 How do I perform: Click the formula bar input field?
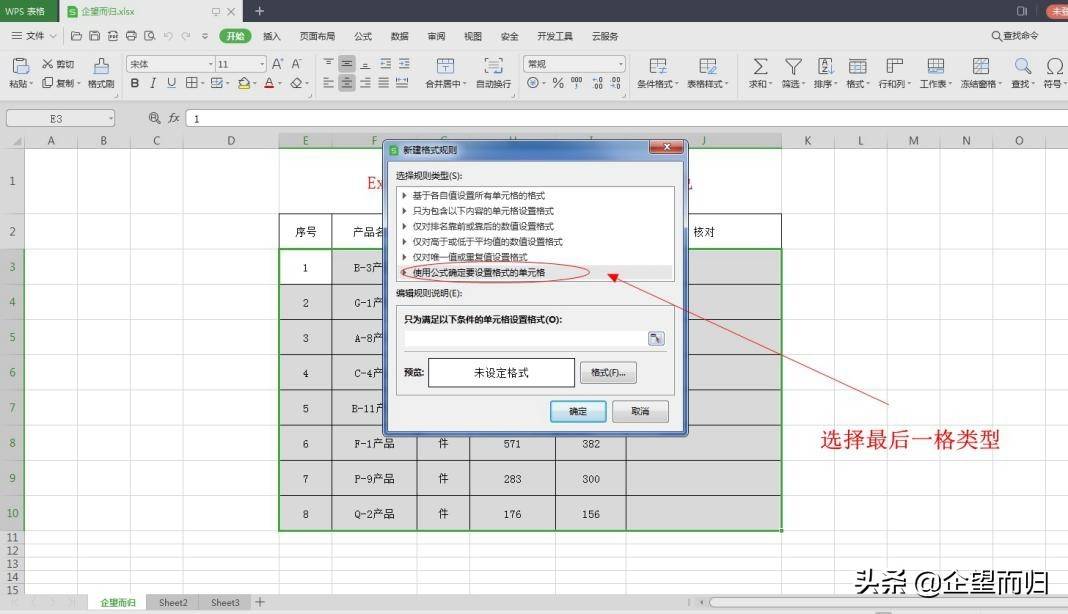click(627, 119)
